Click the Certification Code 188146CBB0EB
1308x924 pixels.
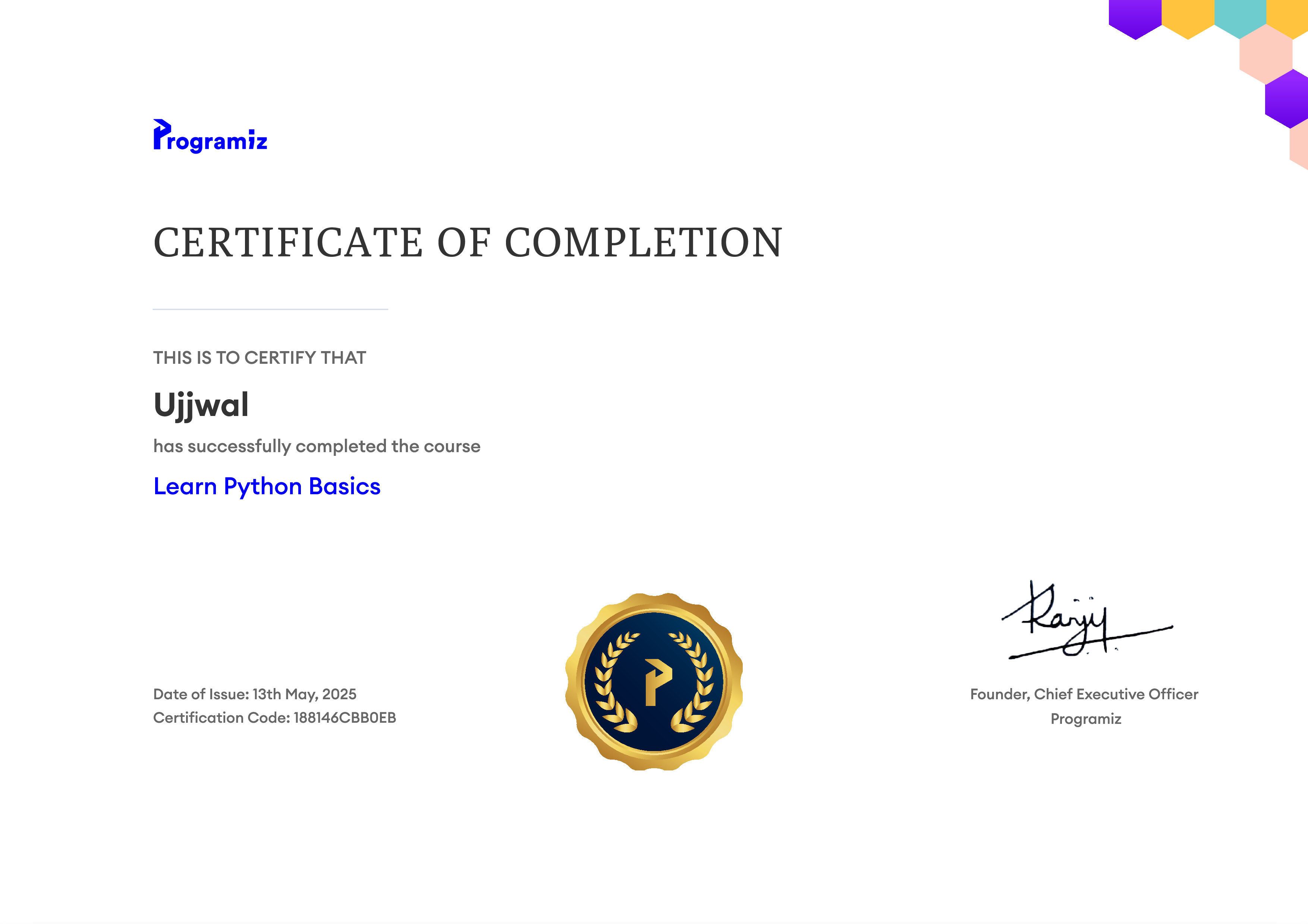click(274, 718)
